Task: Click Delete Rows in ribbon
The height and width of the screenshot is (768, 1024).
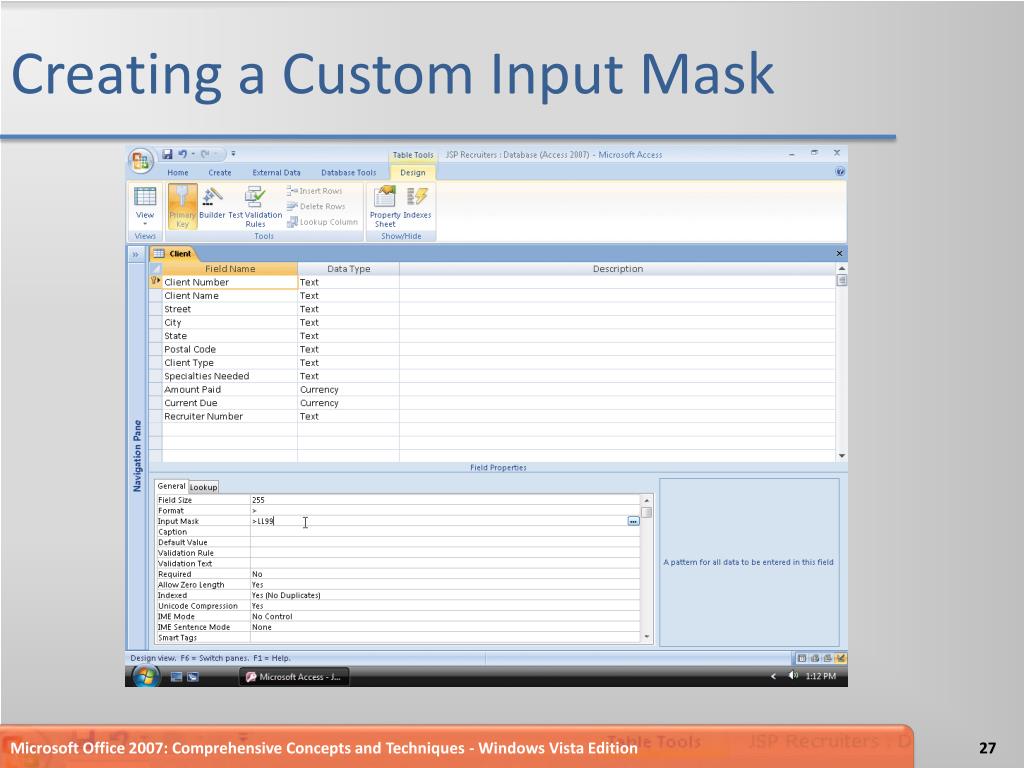Action: pos(315,206)
